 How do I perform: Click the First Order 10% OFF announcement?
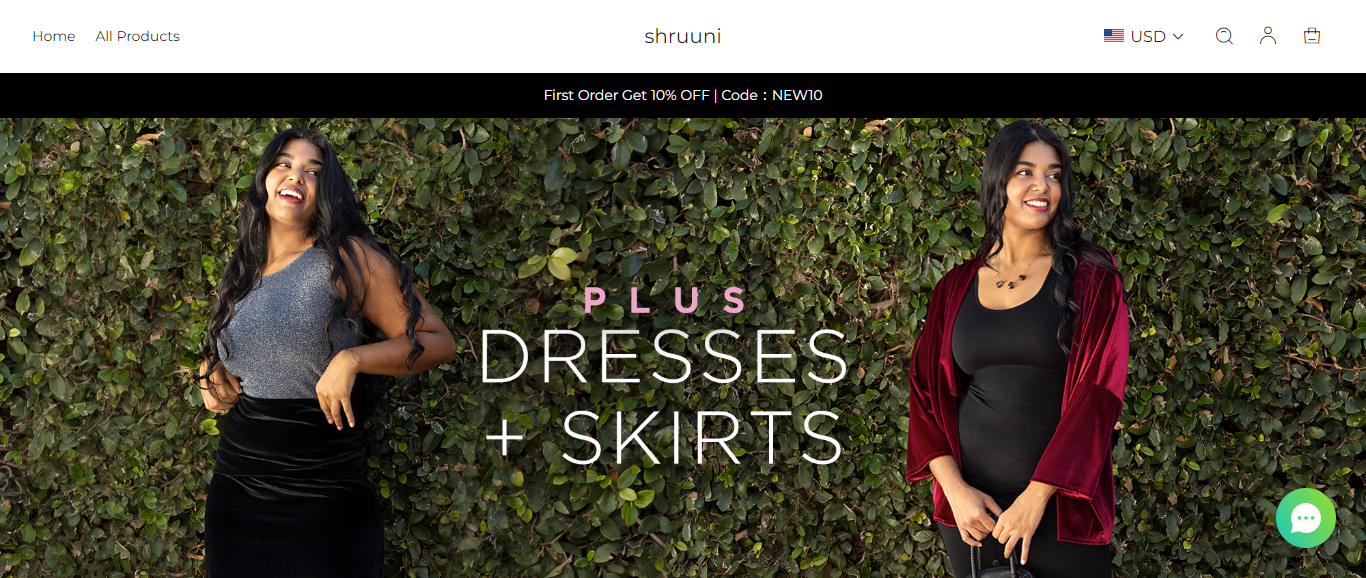[x=683, y=95]
